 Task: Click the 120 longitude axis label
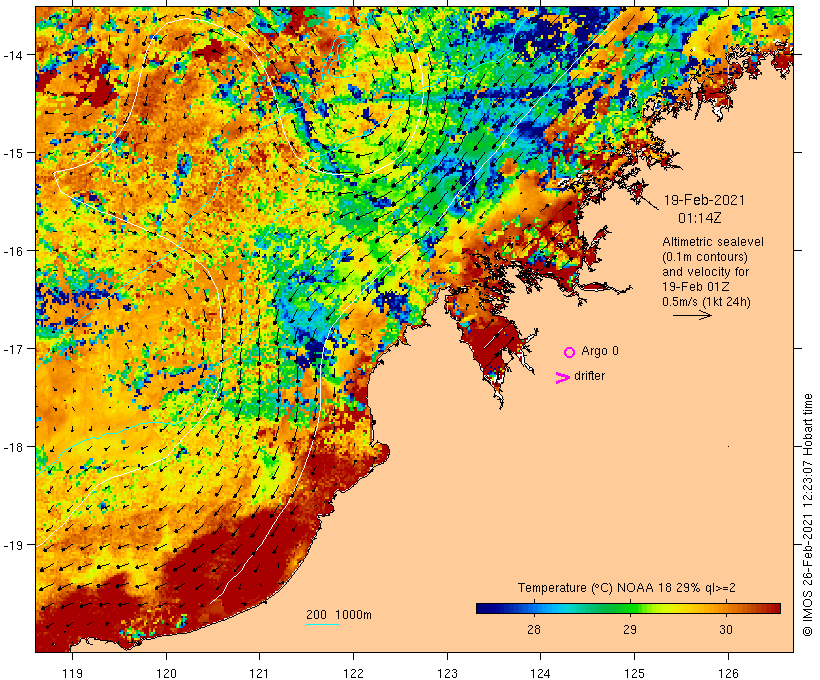click(166, 673)
